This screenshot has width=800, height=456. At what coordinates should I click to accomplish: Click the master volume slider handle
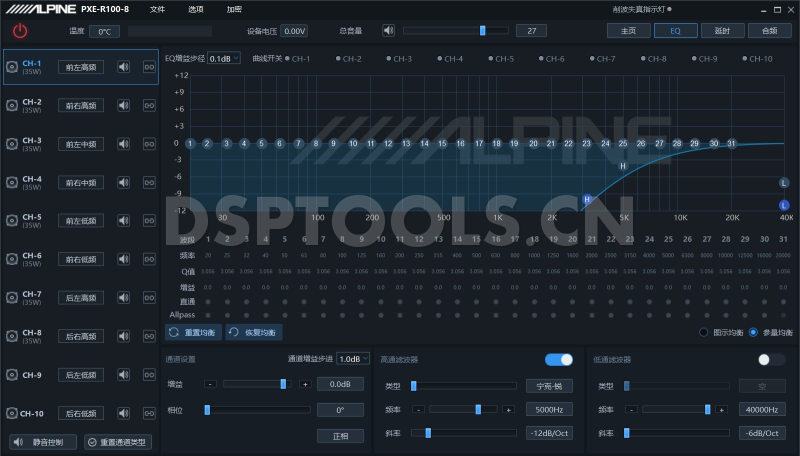(482, 31)
